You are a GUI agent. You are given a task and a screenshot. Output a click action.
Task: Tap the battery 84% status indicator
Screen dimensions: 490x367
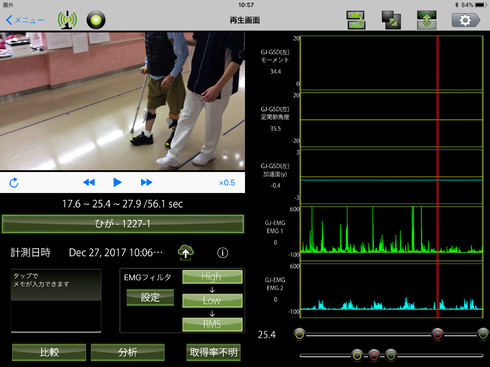point(471,5)
